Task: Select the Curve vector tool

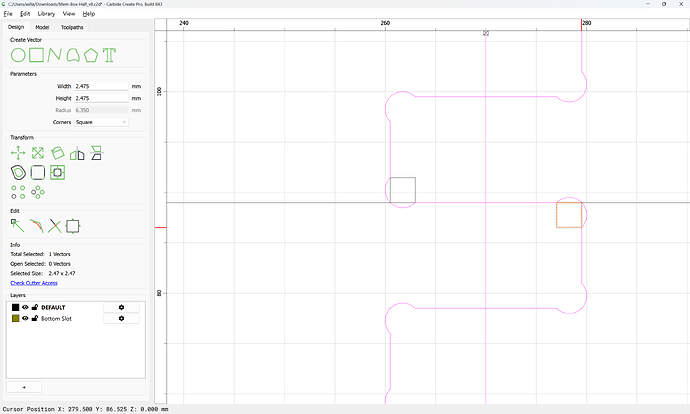Action: 73,55
